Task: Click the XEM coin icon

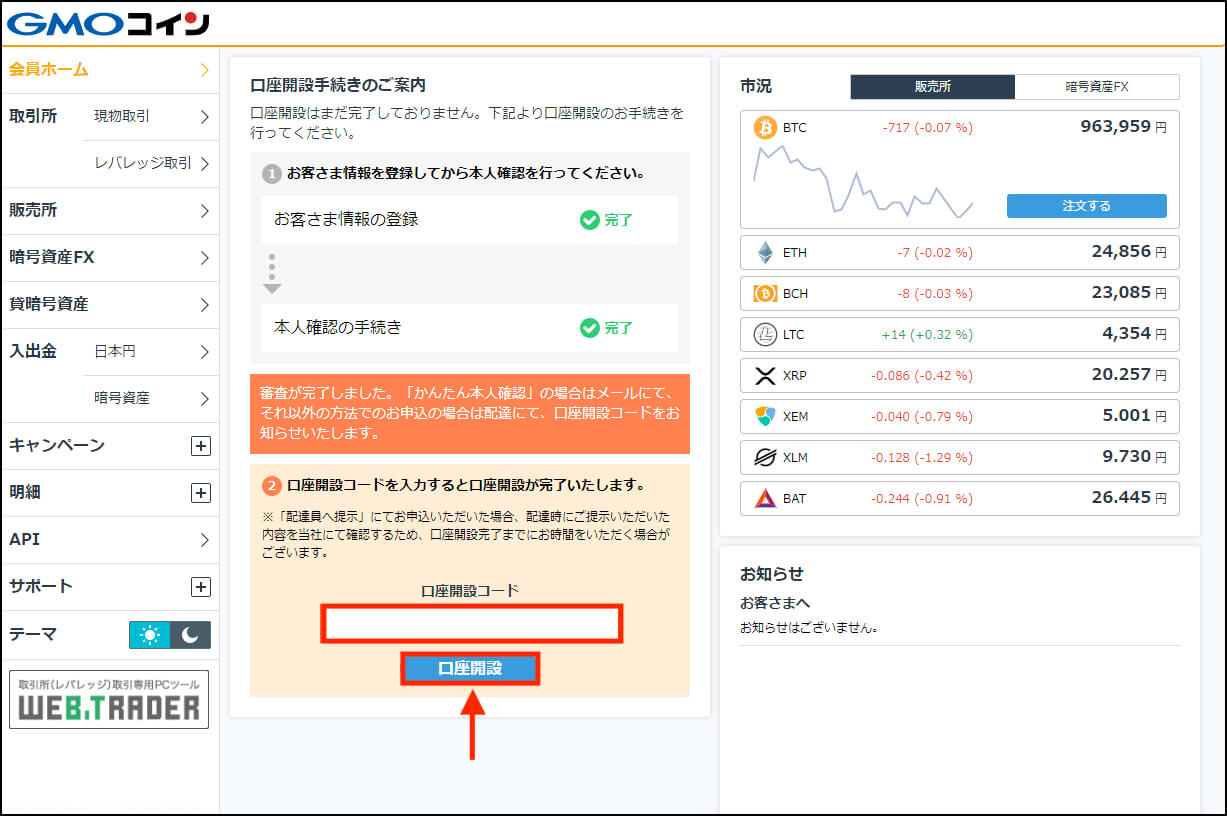Action: pyautogui.click(x=765, y=416)
